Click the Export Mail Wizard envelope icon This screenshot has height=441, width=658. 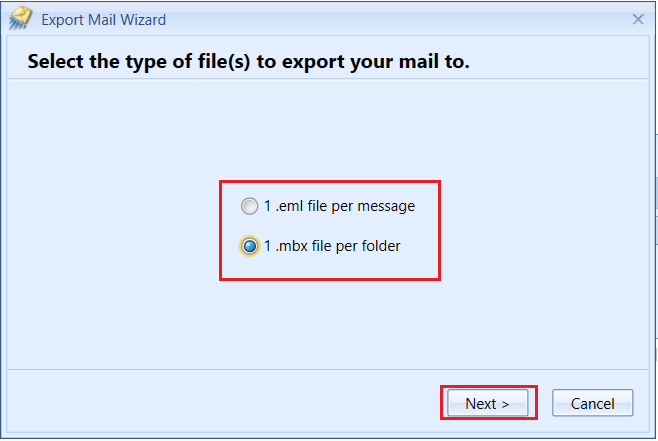(20, 18)
